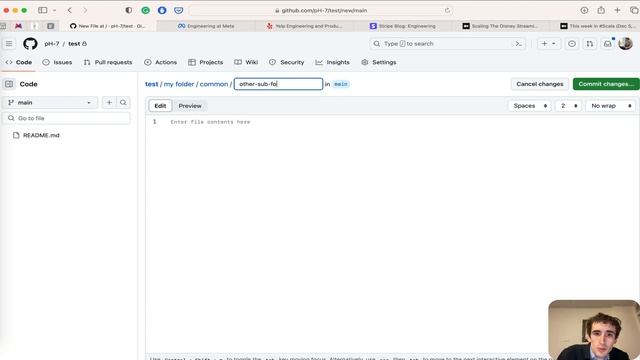Click Cancel changes button
The width and height of the screenshot is (640, 360).
tap(540, 84)
